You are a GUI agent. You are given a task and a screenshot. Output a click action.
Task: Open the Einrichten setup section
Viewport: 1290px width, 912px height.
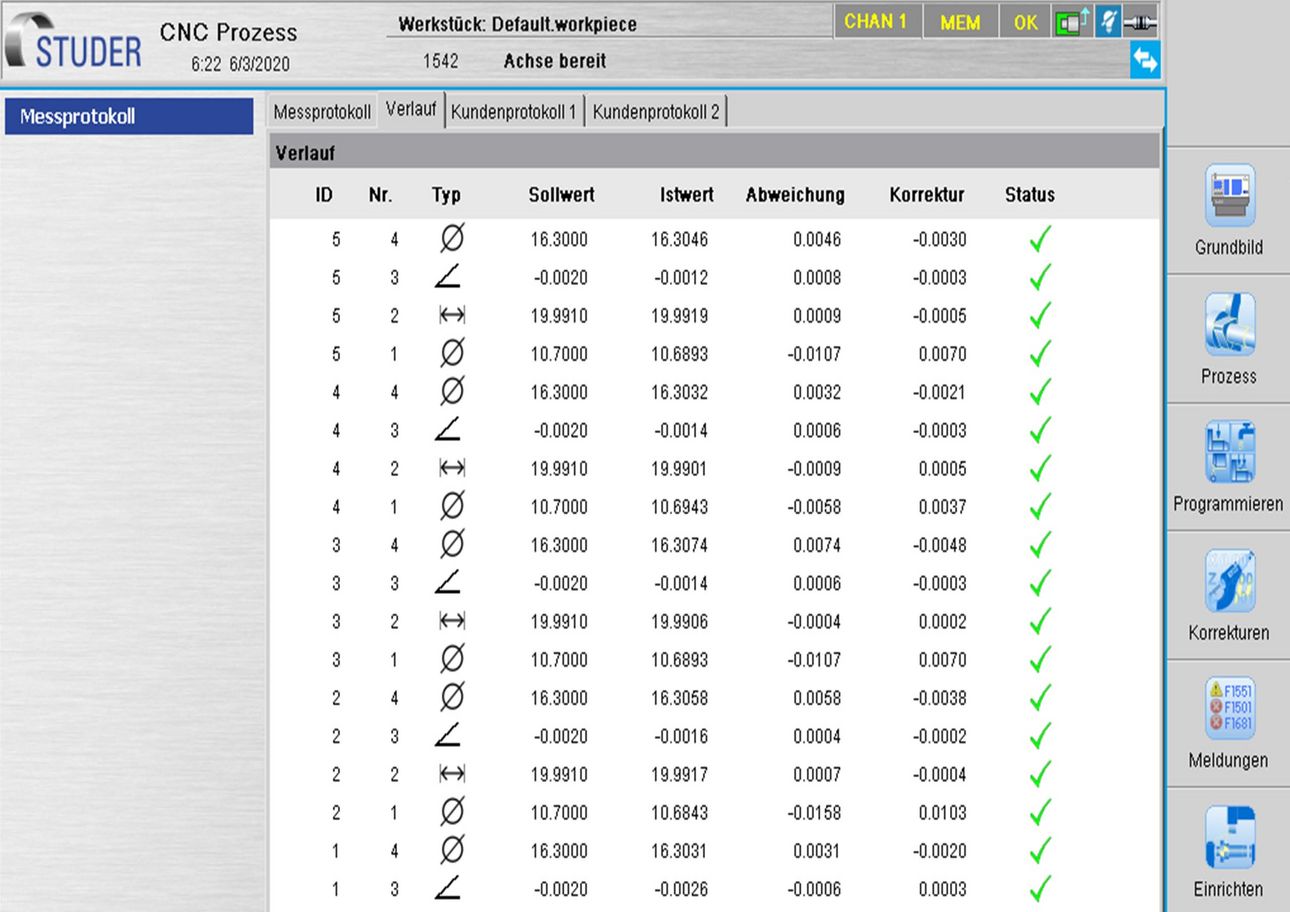[1228, 851]
